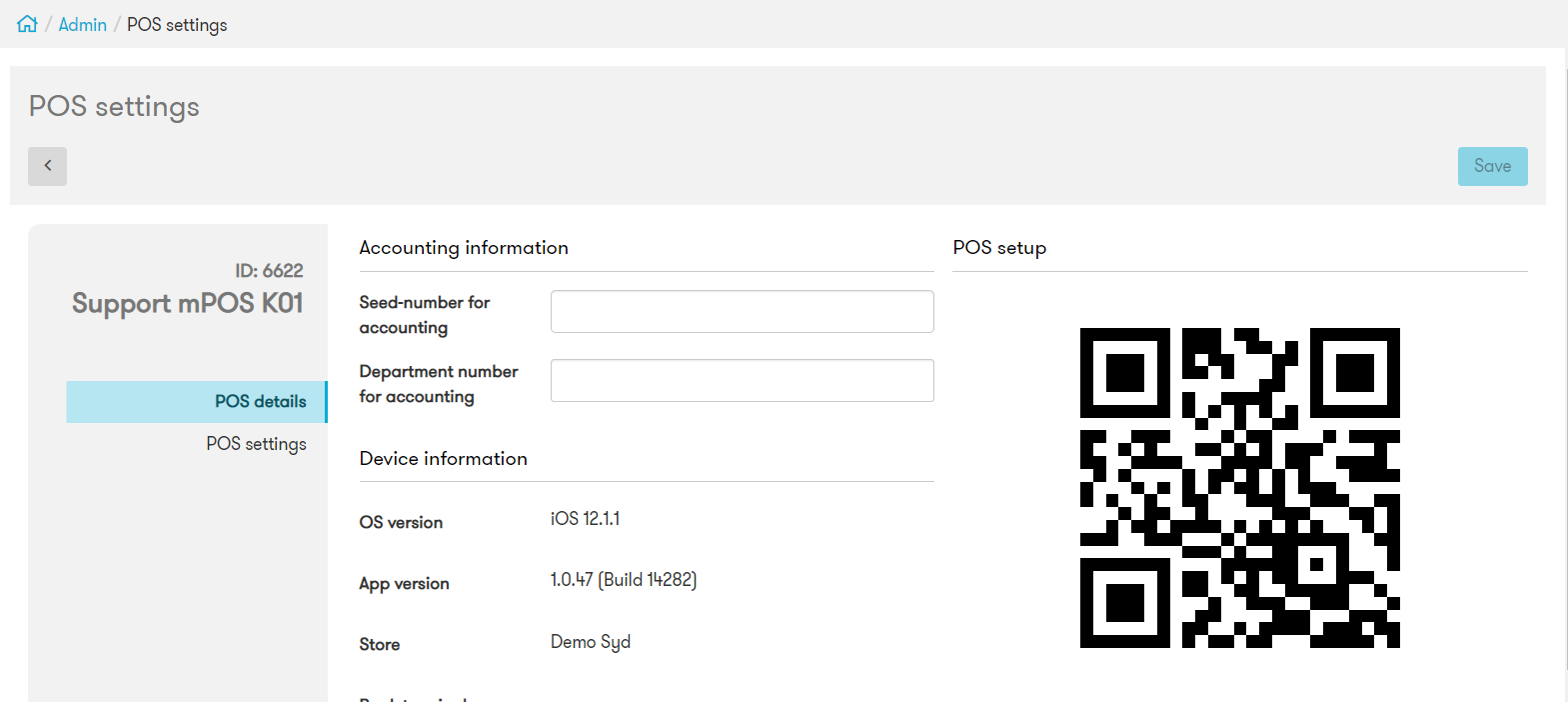1568x702 pixels.
Task: Focus the Seed-number for accounting field
Action: 742,312
